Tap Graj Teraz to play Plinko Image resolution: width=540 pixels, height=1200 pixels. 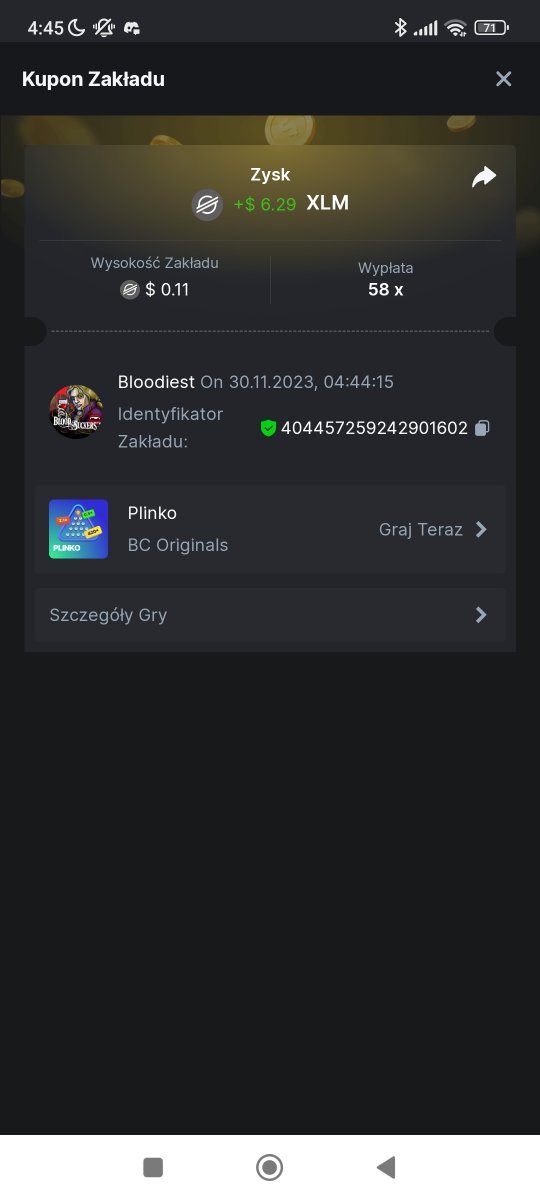click(421, 530)
